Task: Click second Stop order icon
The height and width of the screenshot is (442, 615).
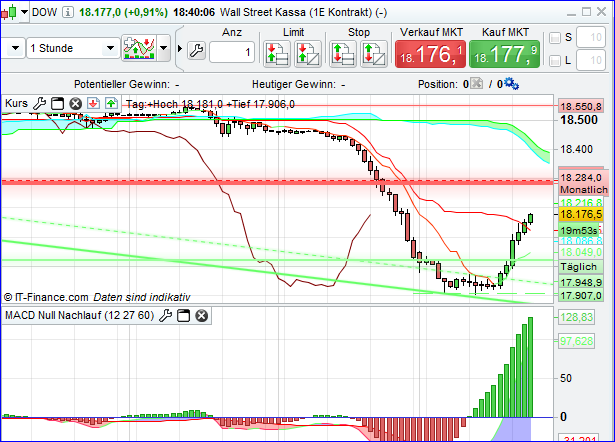Action: click(x=373, y=54)
